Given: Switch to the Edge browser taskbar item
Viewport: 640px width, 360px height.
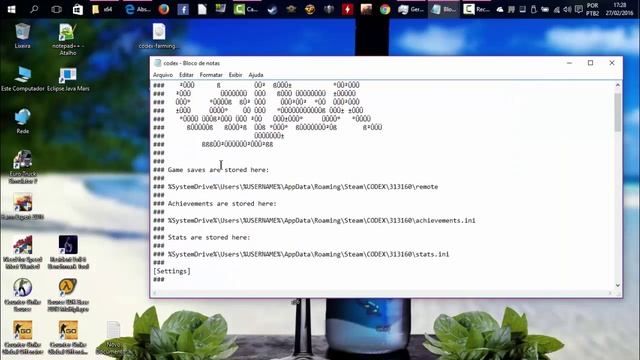Looking at the screenshot, I should tap(138, 9).
